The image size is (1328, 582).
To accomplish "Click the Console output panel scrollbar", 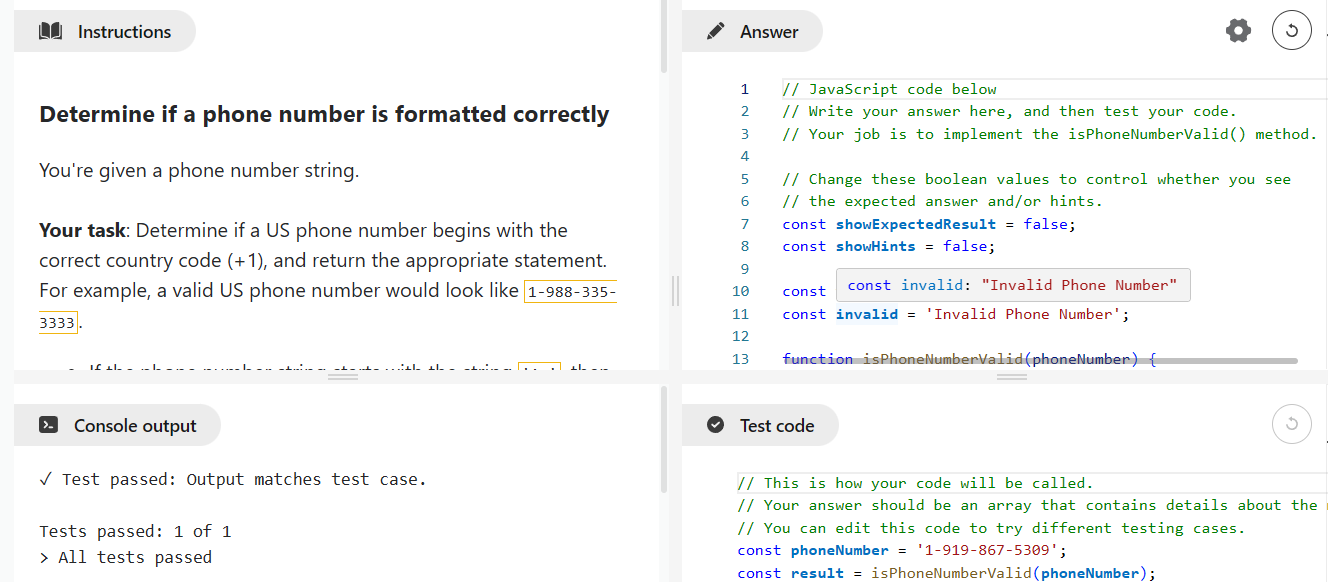I will coord(664,440).
